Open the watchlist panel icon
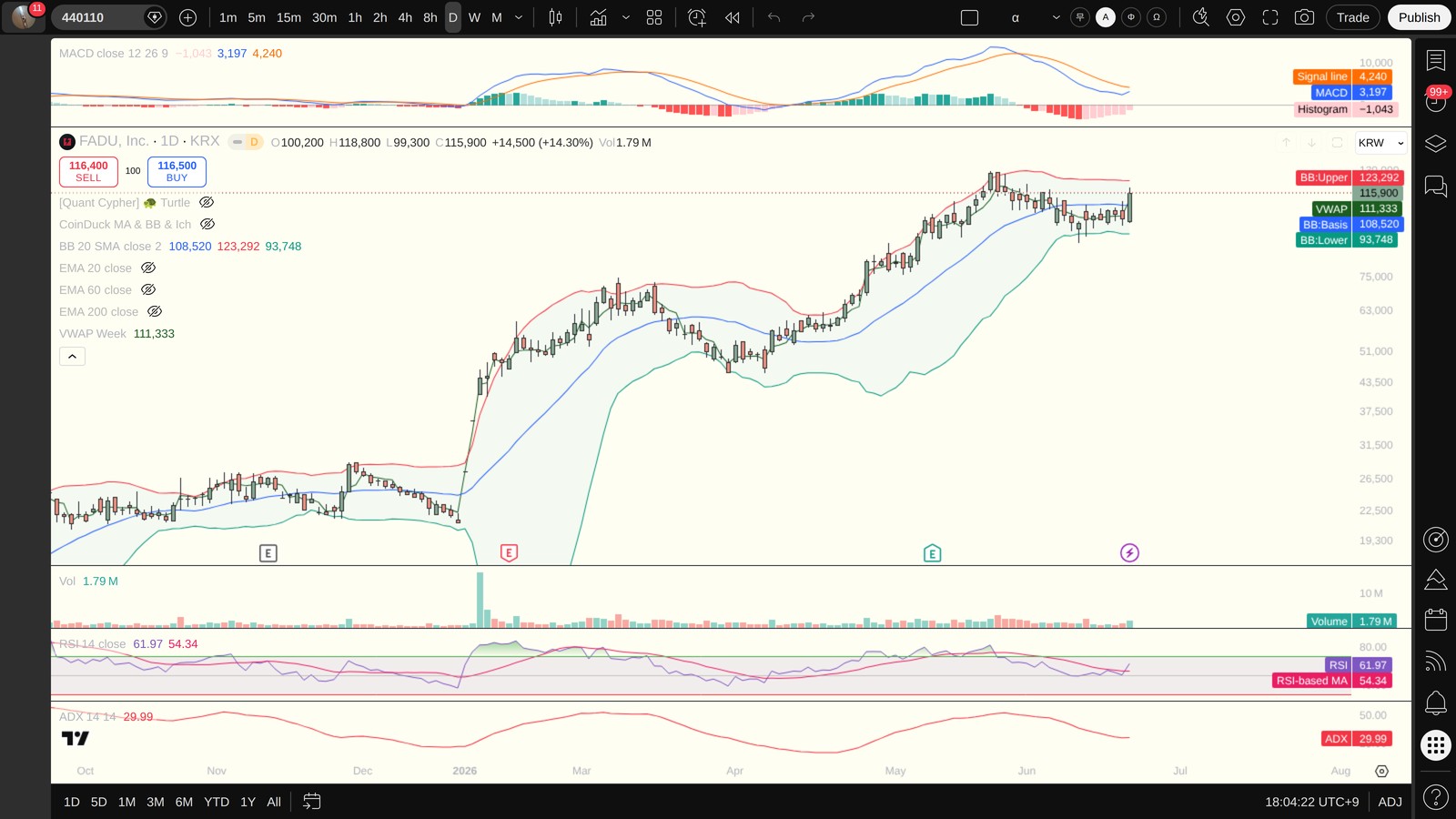The image size is (1456, 819). [1436, 61]
